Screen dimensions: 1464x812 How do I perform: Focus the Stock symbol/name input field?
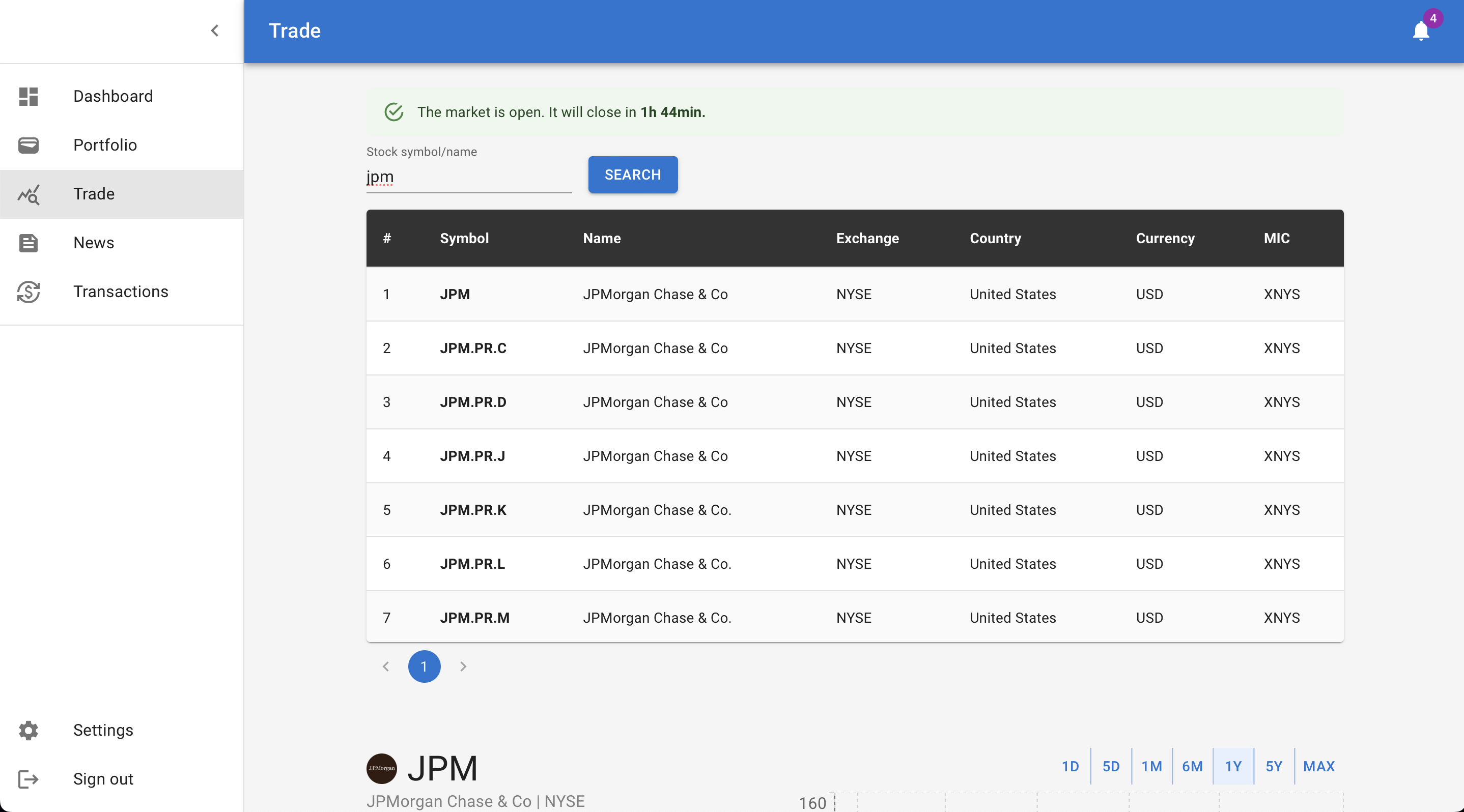469,177
